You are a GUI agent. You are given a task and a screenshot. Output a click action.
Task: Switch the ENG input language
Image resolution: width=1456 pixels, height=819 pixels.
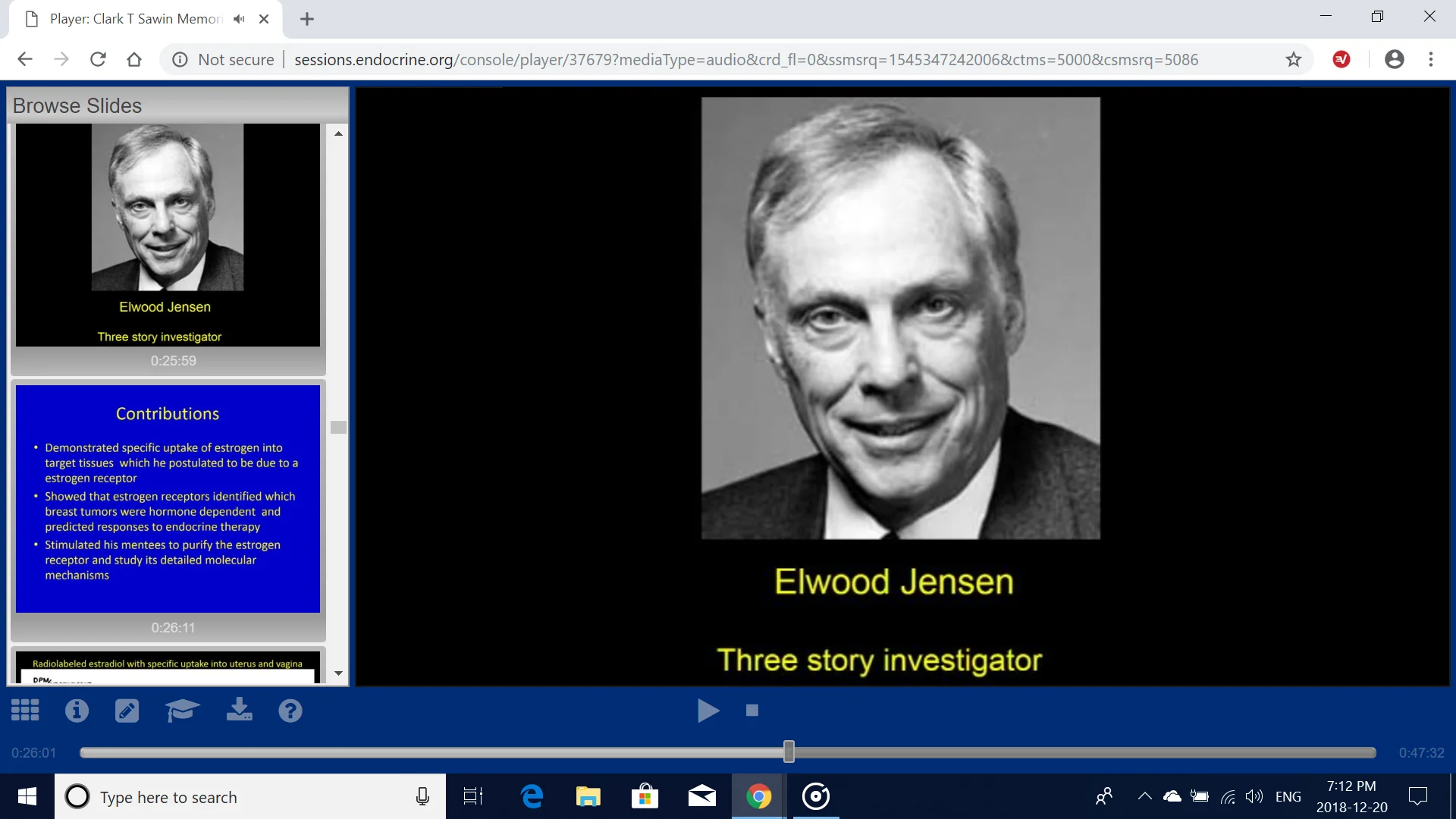[x=1288, y=796]
